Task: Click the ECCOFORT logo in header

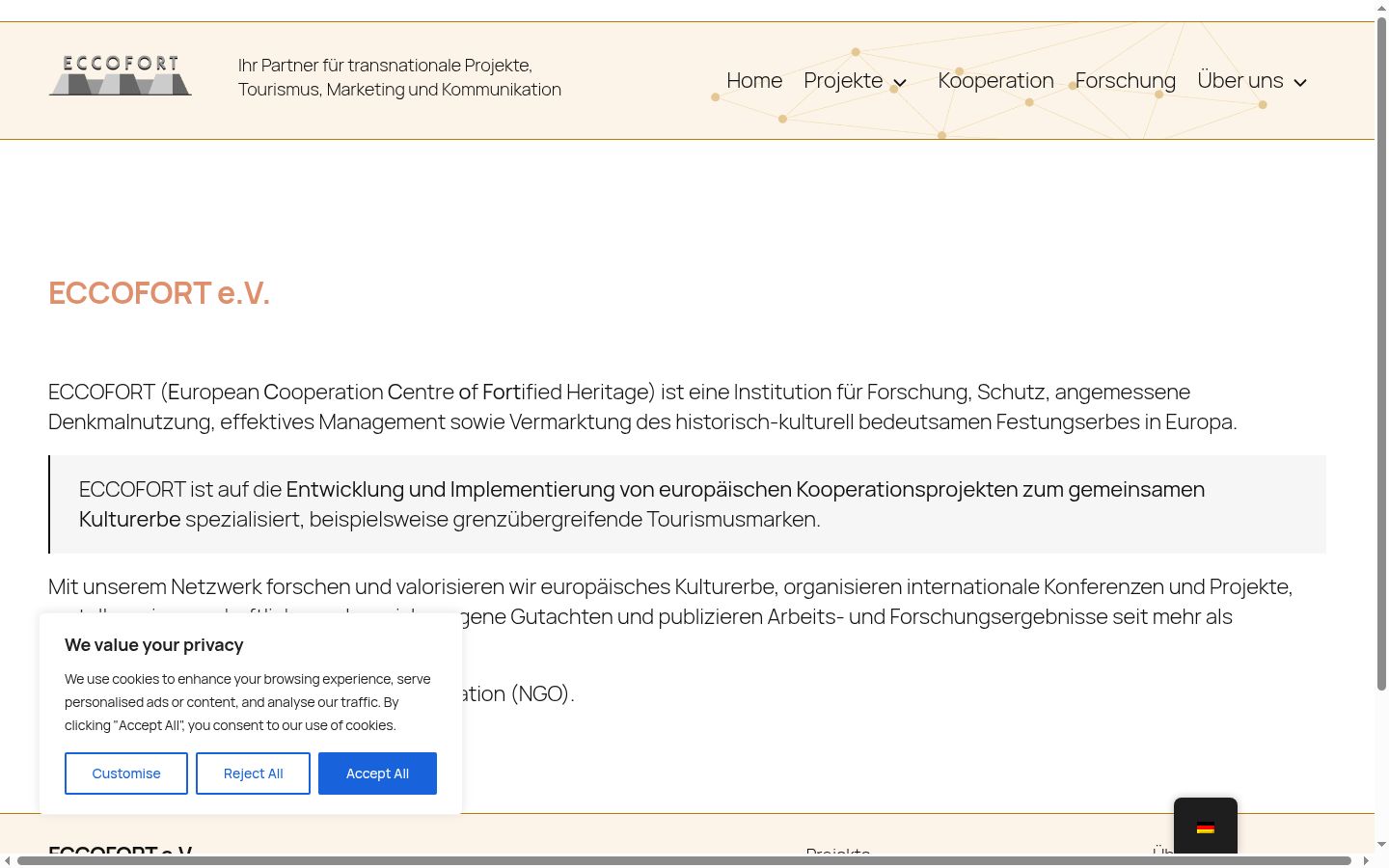Action: click(x=121, y=75)
